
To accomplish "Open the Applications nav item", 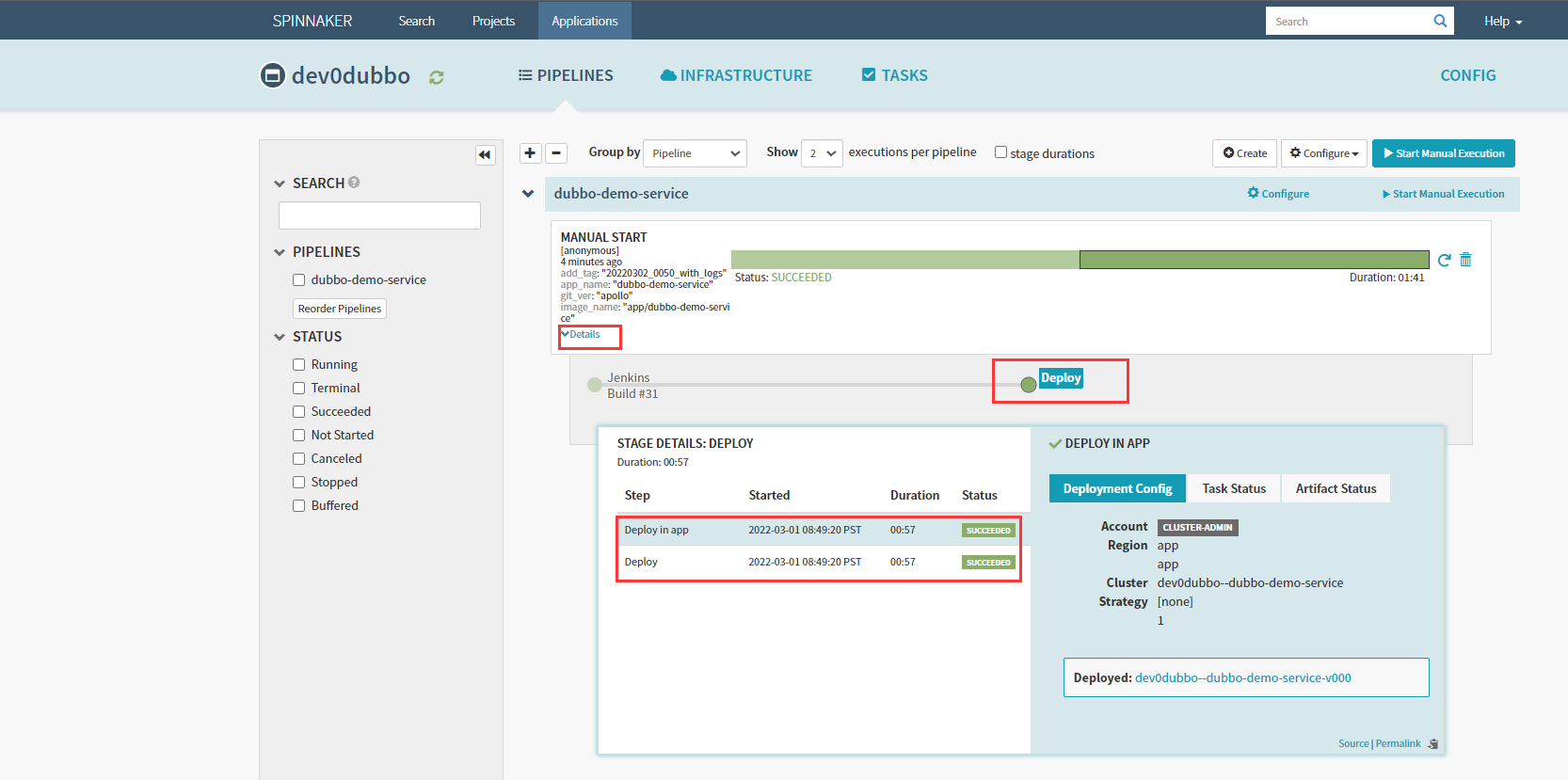I will pos(584,21).
